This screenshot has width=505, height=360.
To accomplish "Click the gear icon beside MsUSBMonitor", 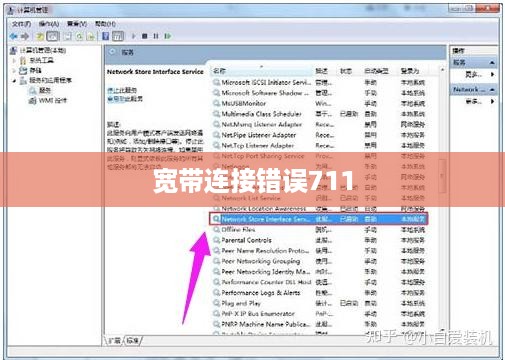I will pyautogui.click(x=217, y=103).
